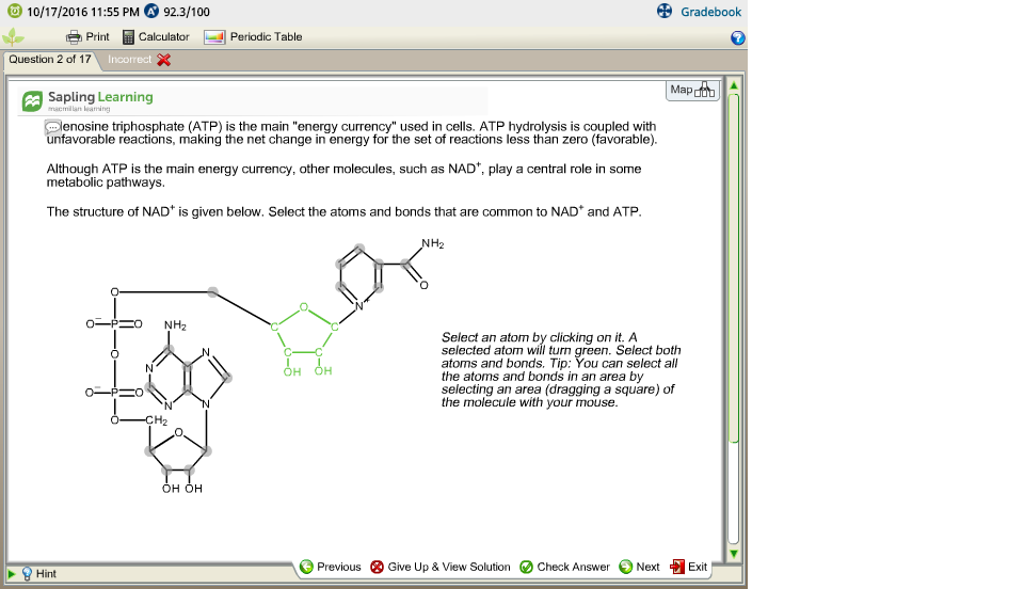Image resolution: width=1024 pixels, height=589 pixels.
Task: Click the Exit door icon
Action: (677, 566)
